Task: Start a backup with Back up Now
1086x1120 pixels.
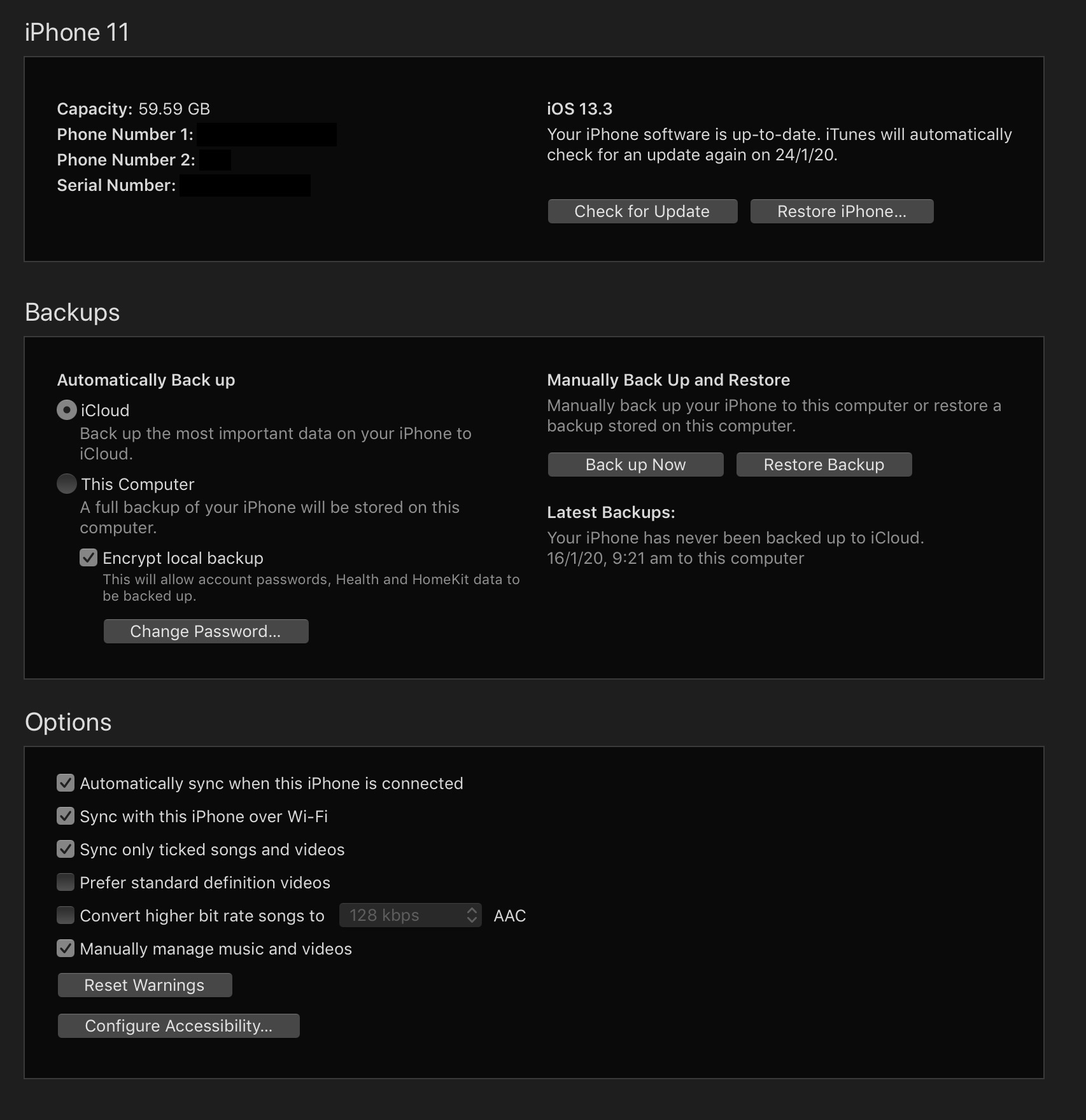Action: 635,465
